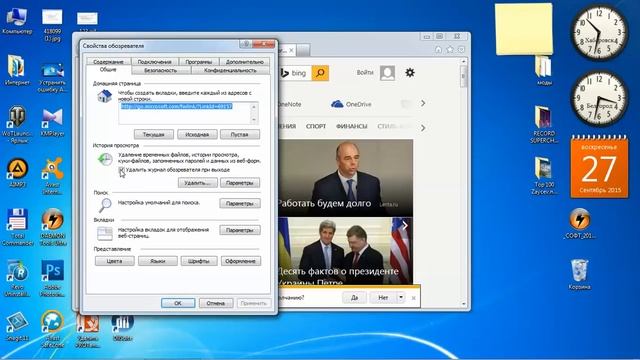
Task: Open the RECORD SUPERCH... desktop item
Action: [x=544, y=124]
